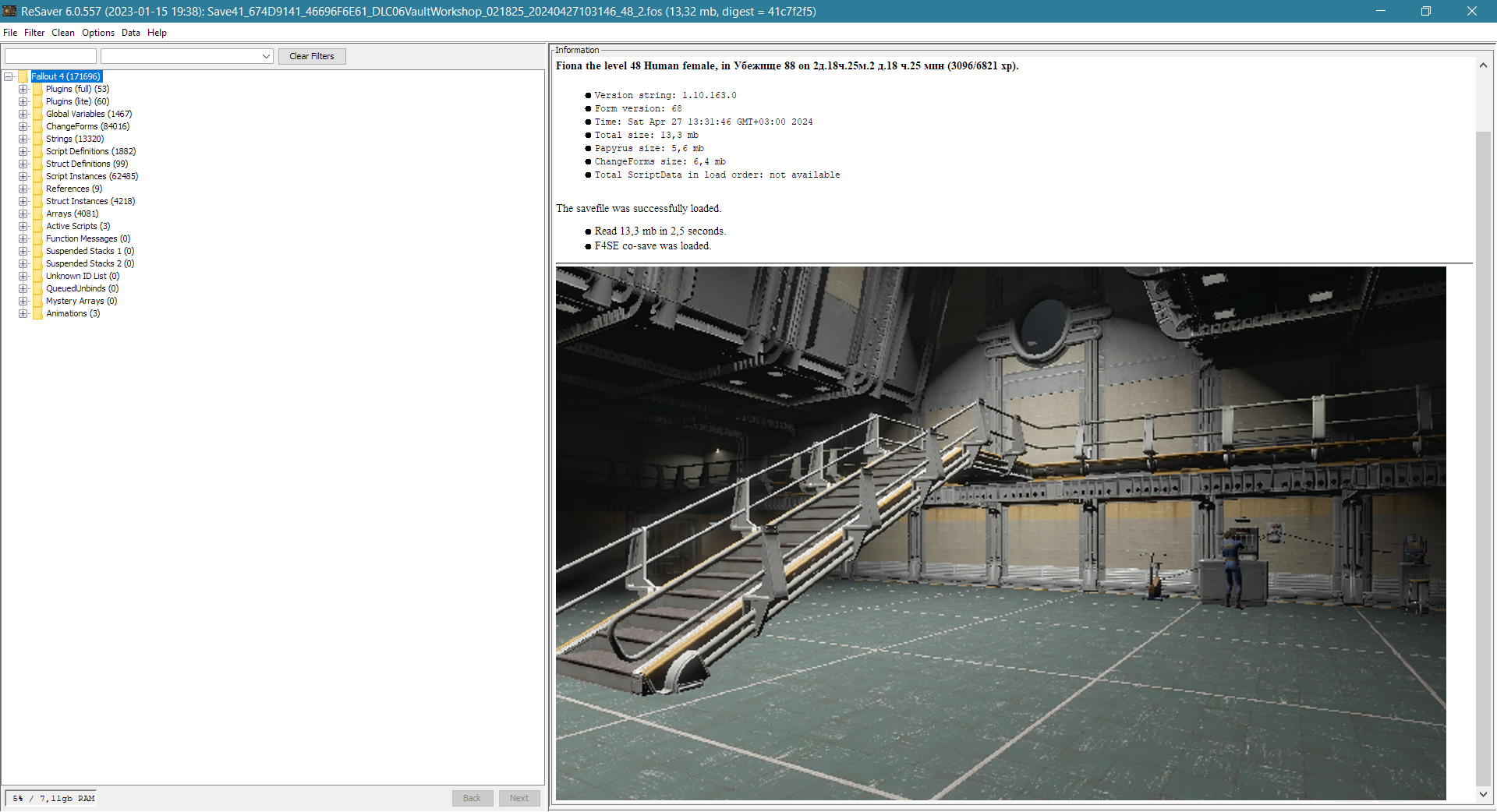Expand the Suspended Stacks 2 node
This screenshot has height=812, width=1497.
[23, 263]
